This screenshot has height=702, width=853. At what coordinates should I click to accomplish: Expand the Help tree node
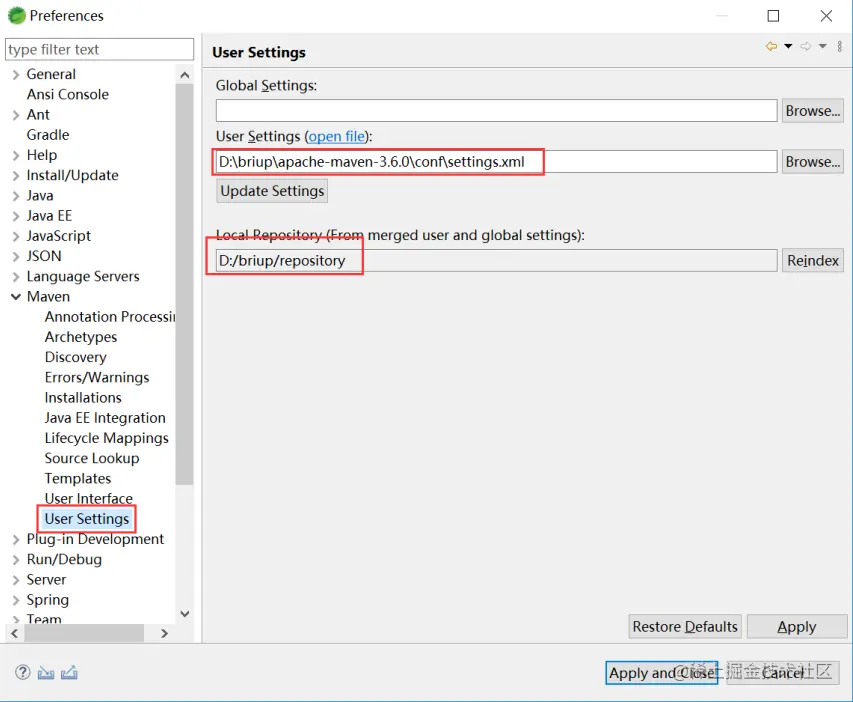coord(16,156)
